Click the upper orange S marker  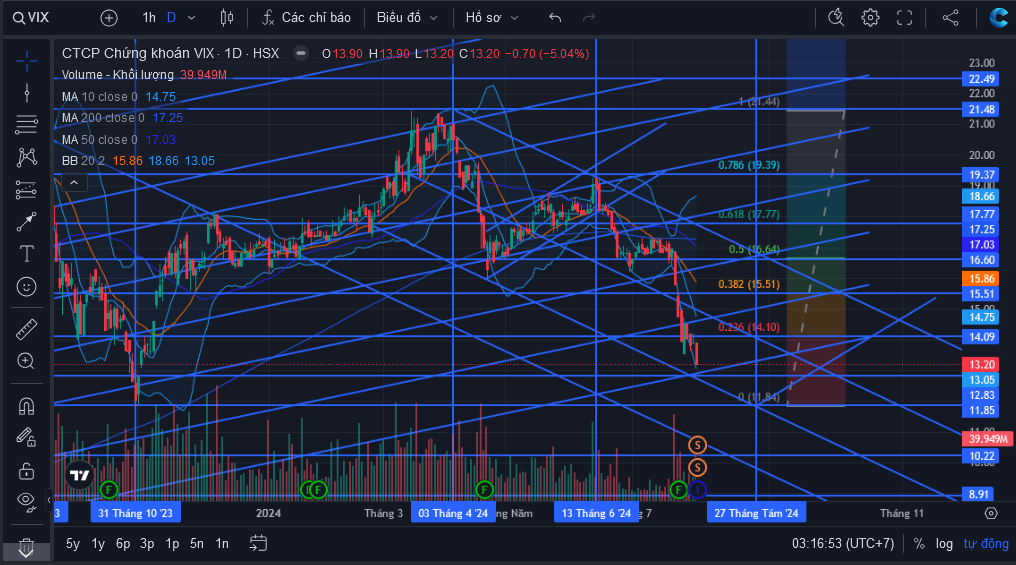tap(697, 444)
